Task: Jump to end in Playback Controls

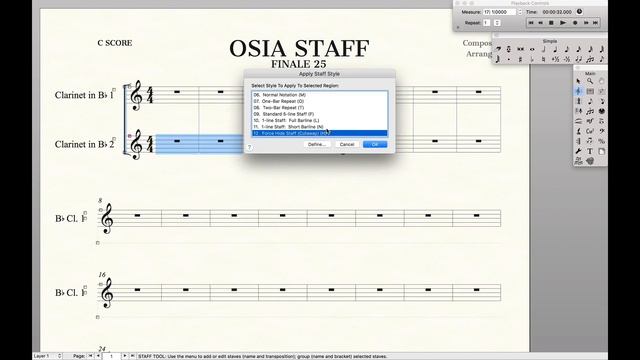Action: click(x=596, y=23)
